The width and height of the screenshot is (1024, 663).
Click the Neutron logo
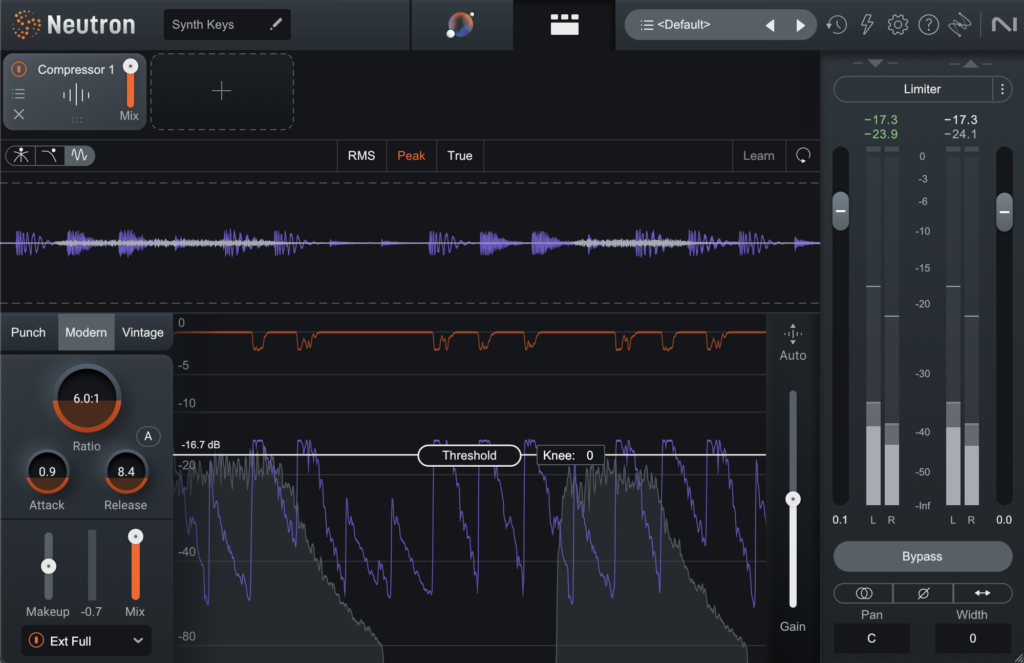(x=73, y=25)
